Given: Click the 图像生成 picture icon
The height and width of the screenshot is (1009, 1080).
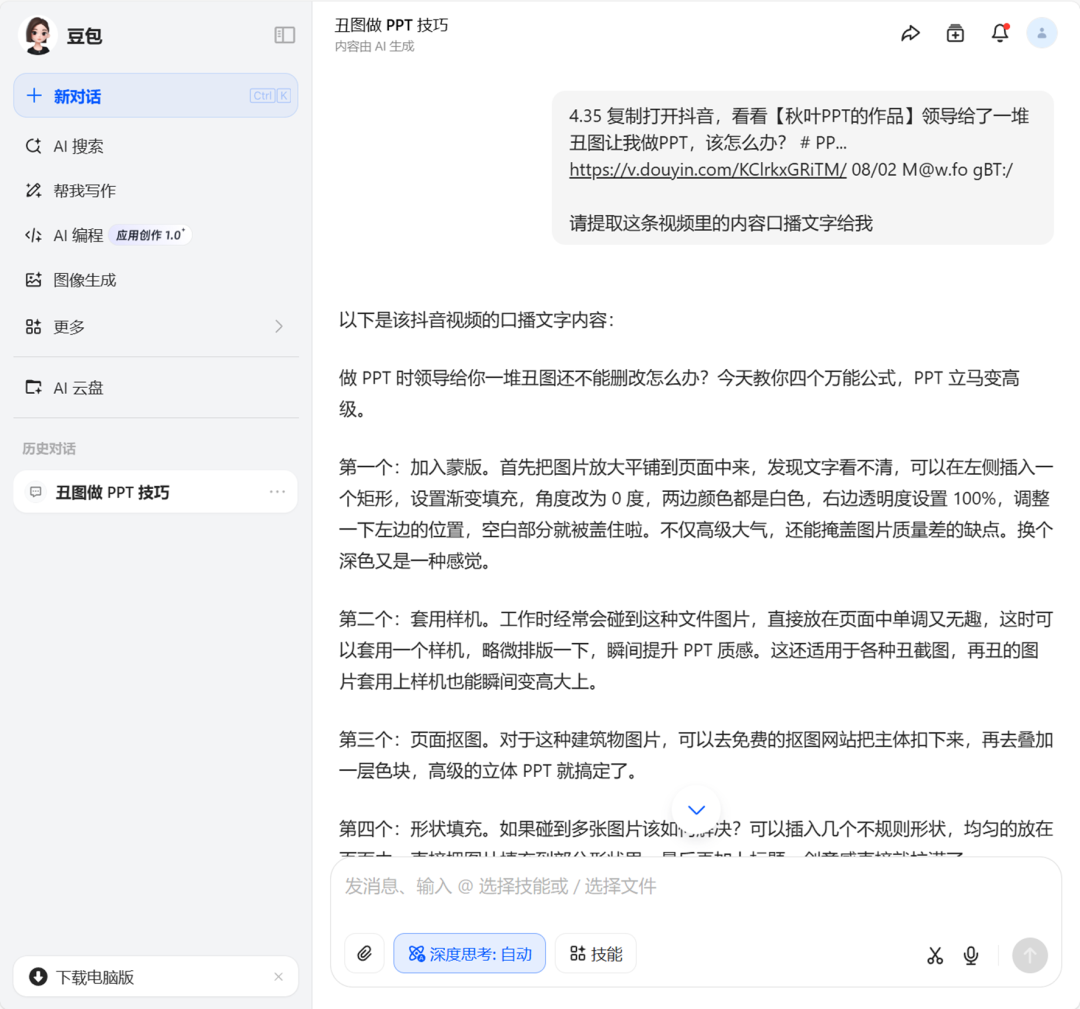Looking at the screenshot, I should [x=33, y=280].
